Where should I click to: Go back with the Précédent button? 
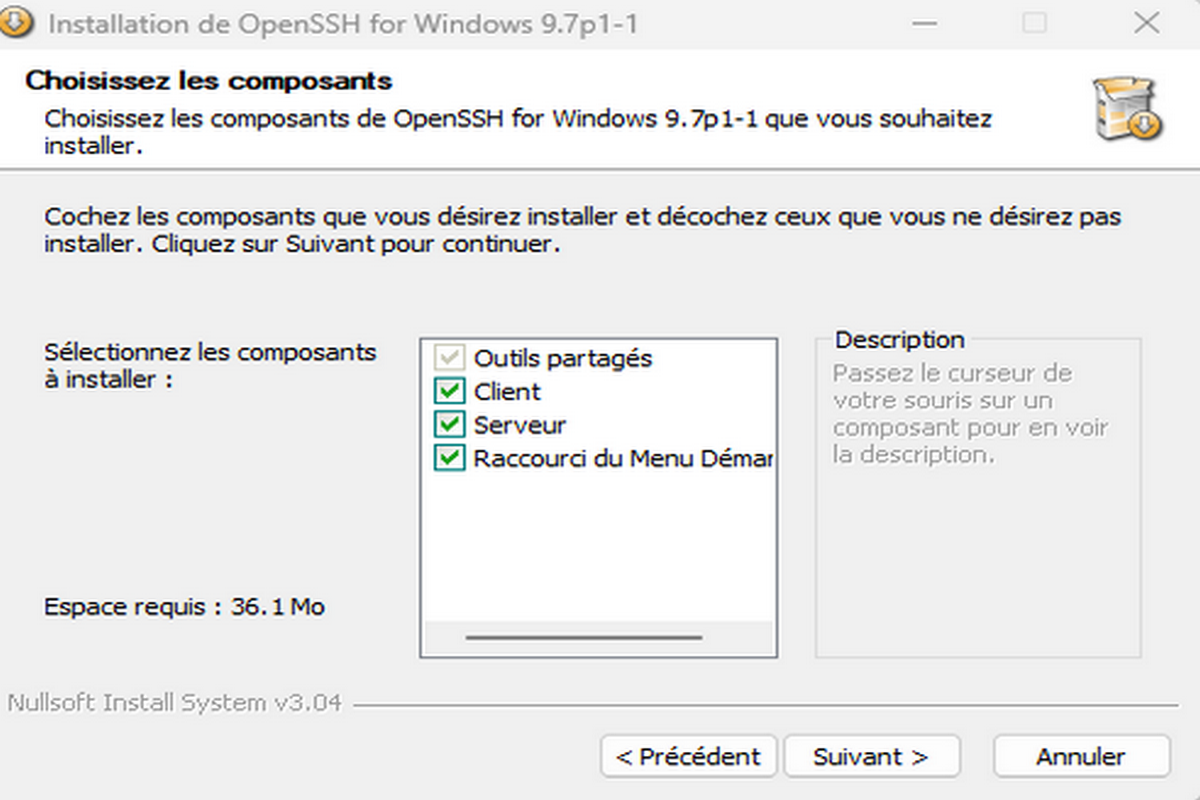coord(688,757)
